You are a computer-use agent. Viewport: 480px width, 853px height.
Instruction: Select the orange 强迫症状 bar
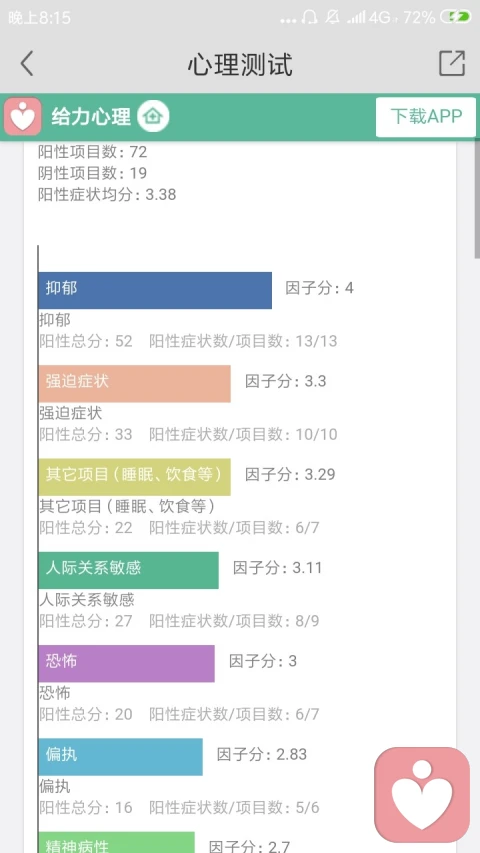[134, 384]
